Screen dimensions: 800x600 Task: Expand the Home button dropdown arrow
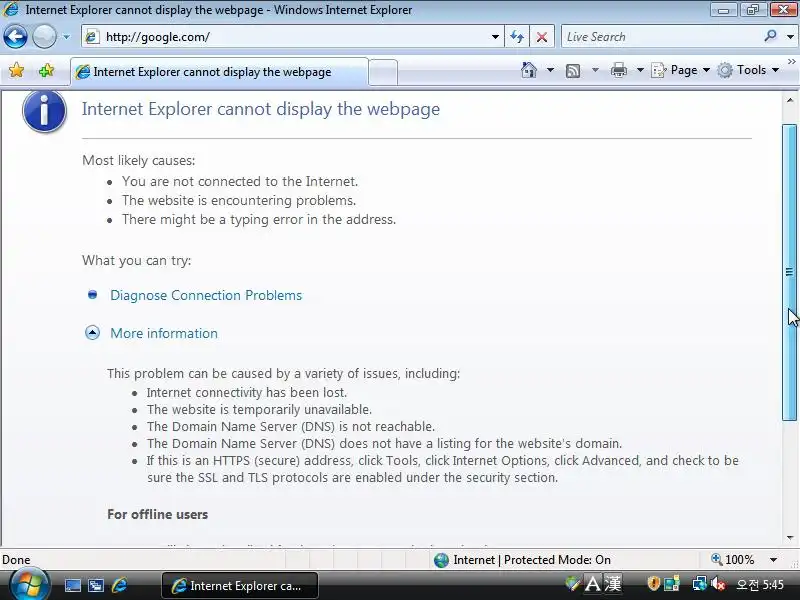coord(551,70)
